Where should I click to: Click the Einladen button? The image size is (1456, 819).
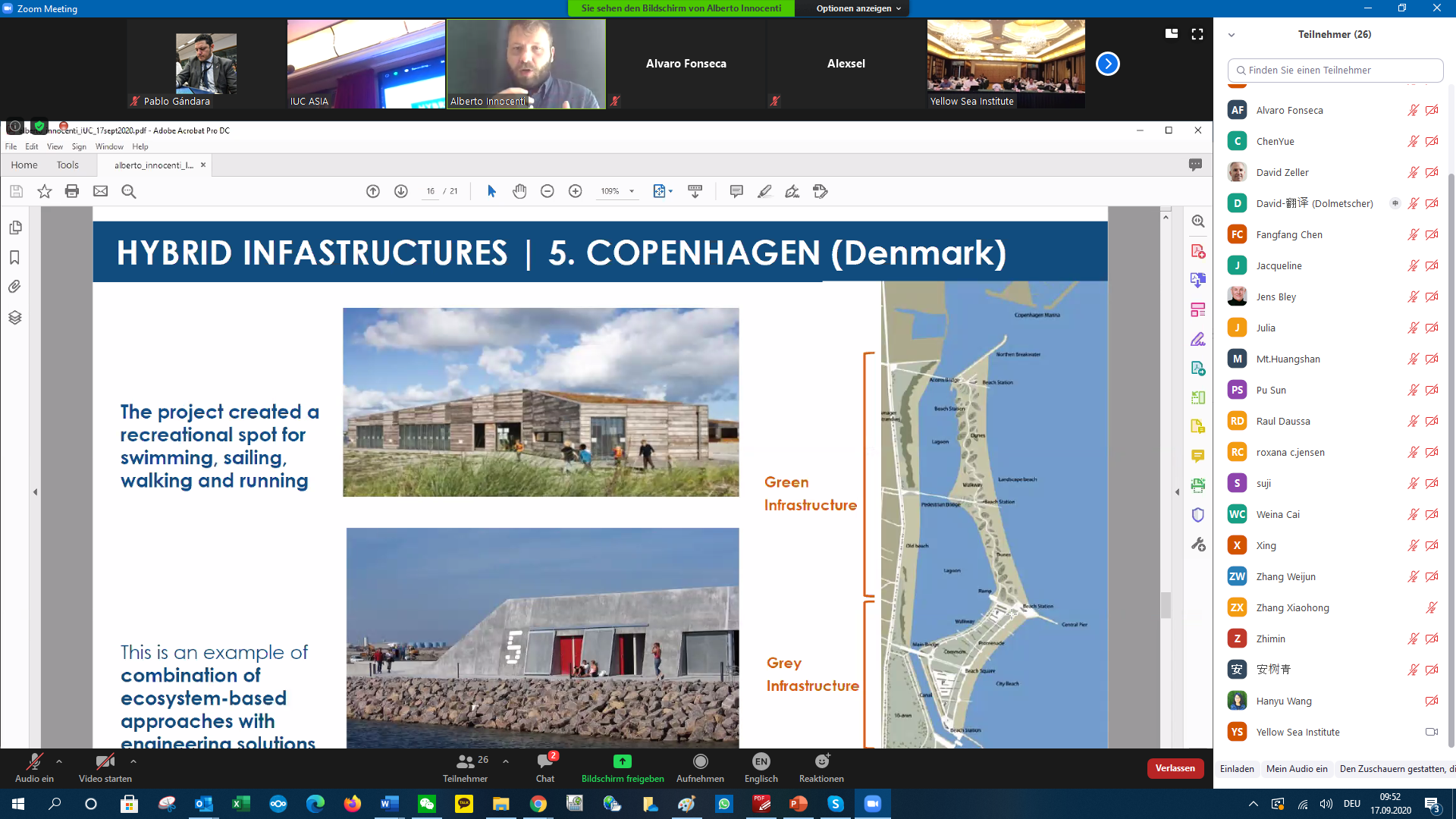coord(1237,769)
